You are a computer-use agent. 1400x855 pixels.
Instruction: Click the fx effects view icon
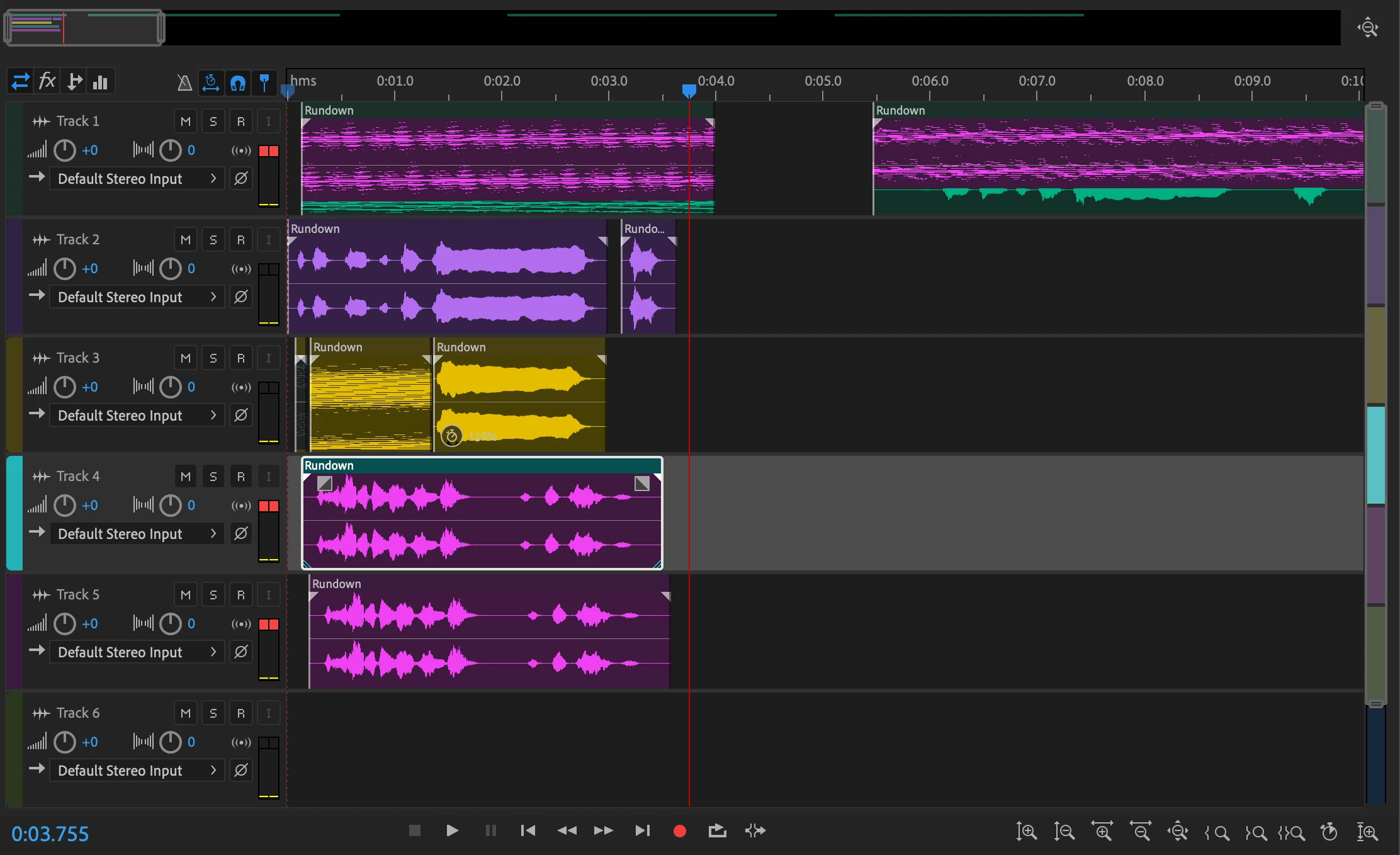click(x=47, y=82)
